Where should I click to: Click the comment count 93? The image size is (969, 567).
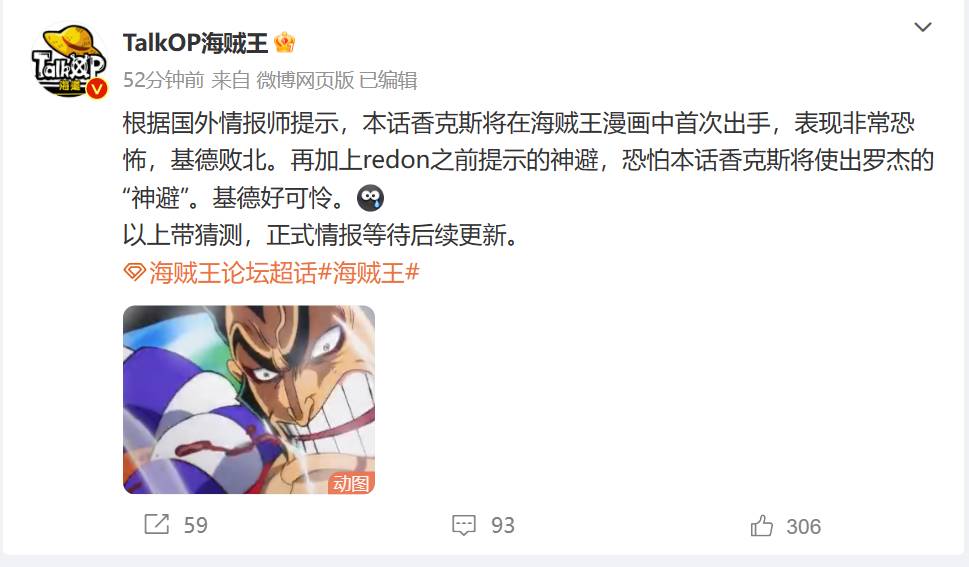[x=502, y=525]
